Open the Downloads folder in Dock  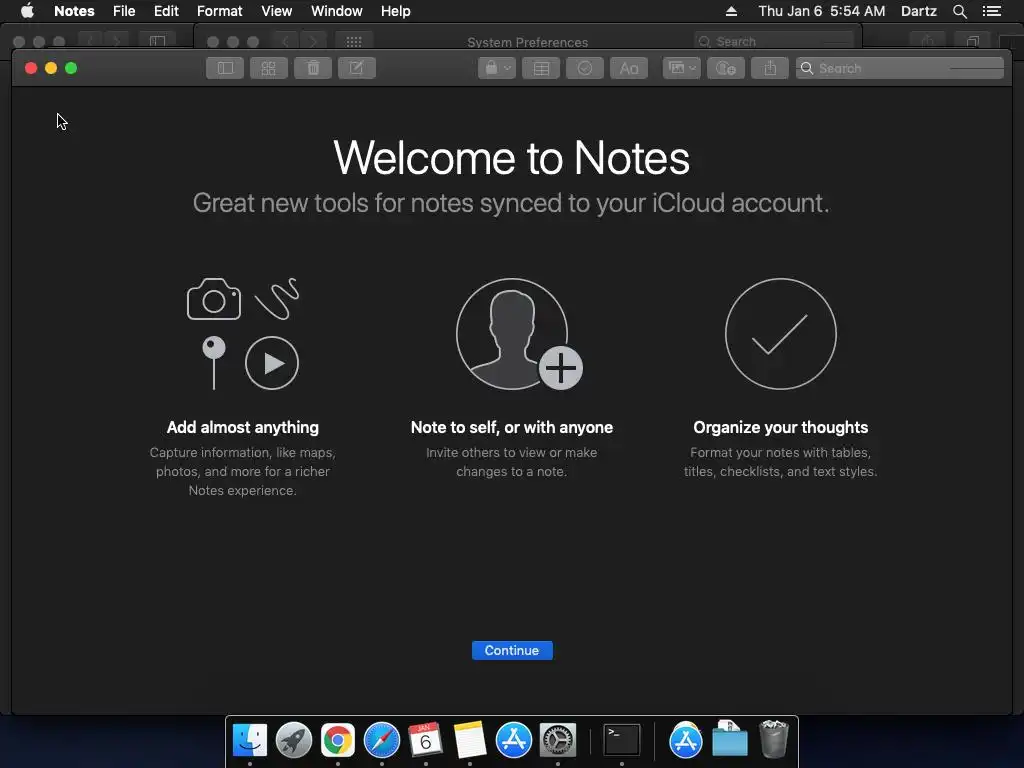pos(729,739)
